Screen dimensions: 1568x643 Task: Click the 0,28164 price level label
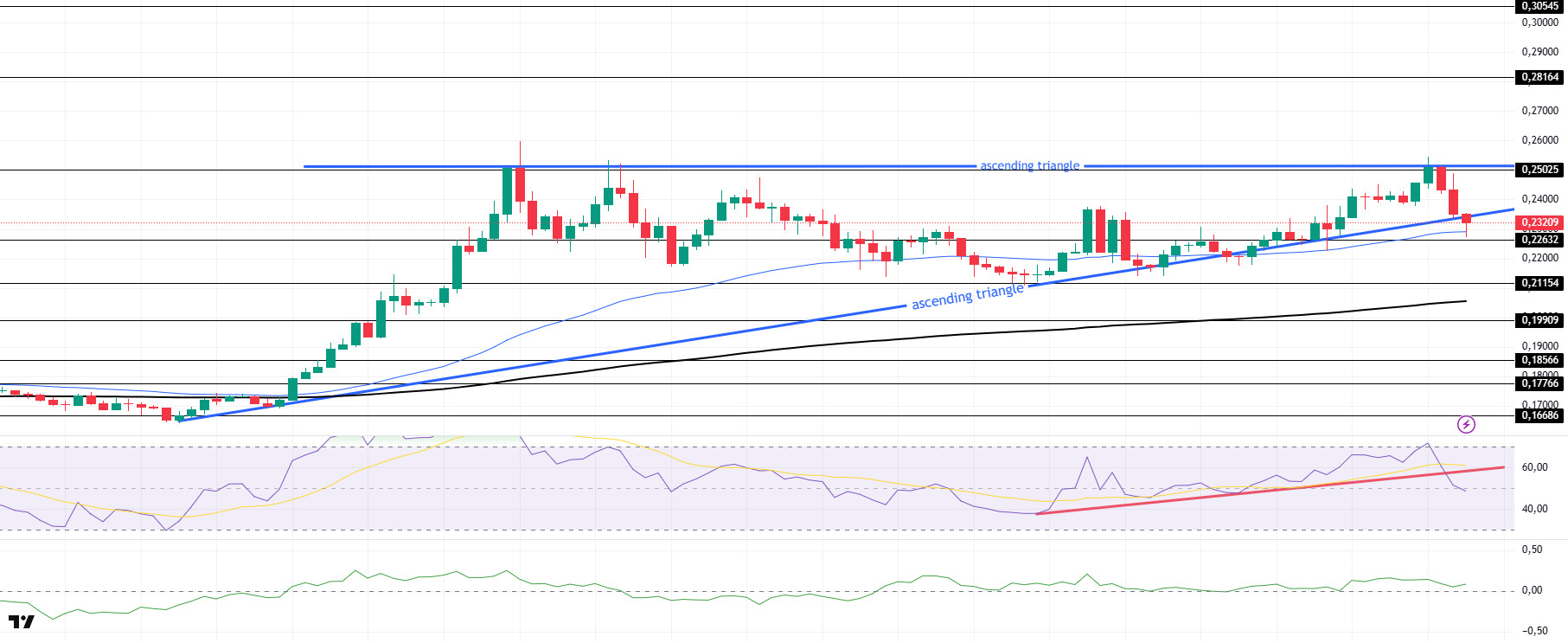[x=1540, y=77]
